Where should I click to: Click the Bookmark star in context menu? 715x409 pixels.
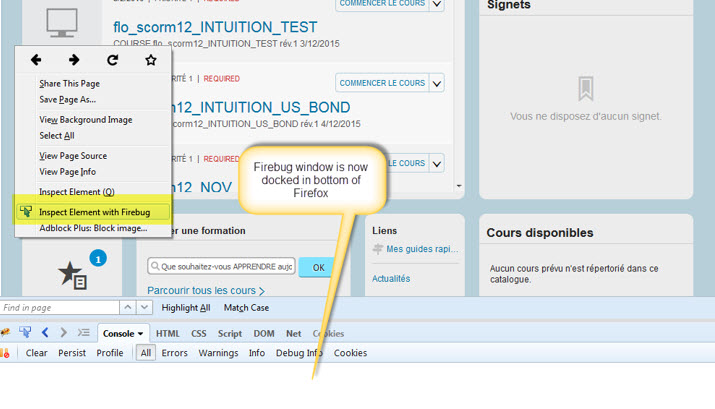click(x=150, y=60)
